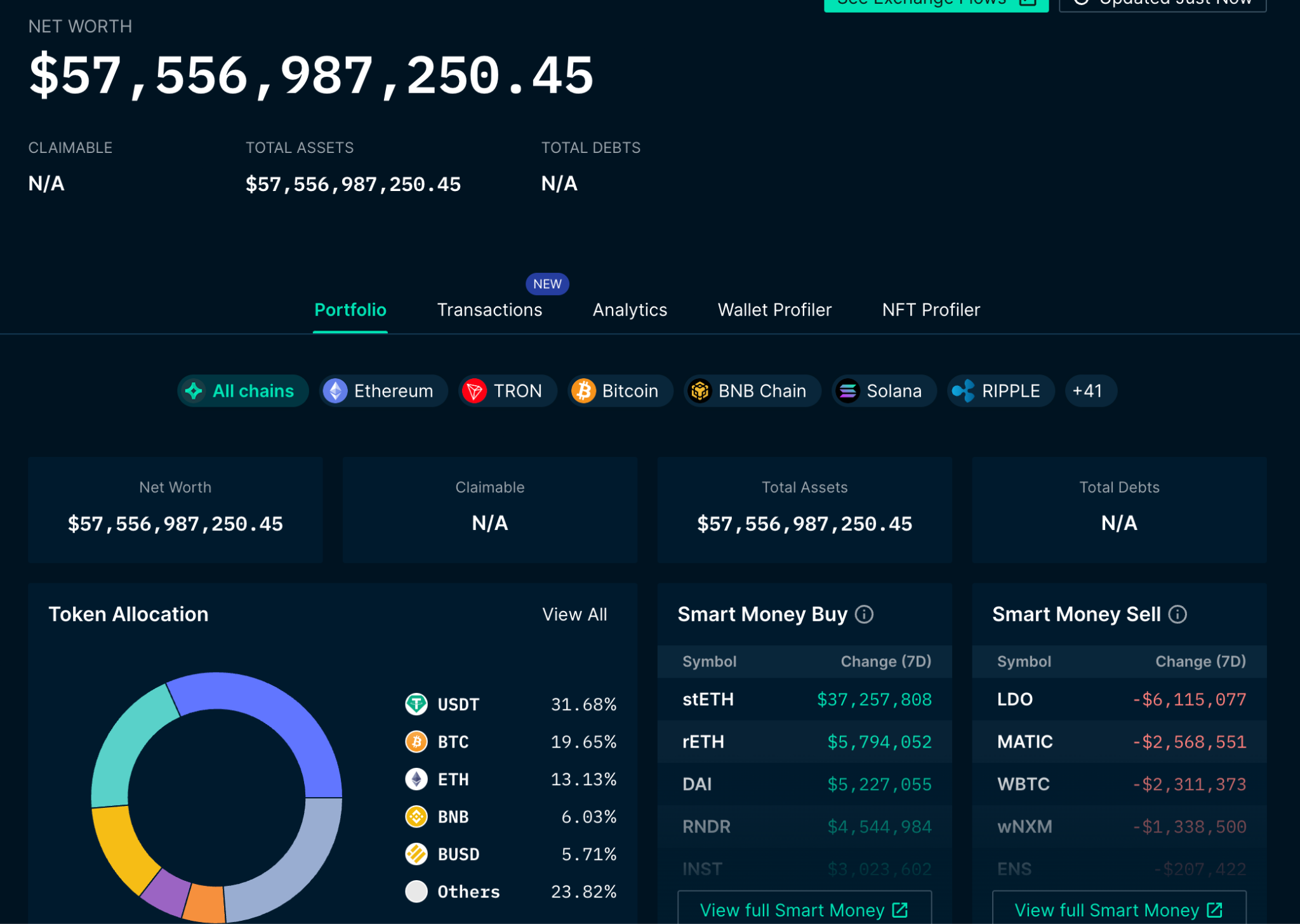The image size is (1300, 924).
Task: Click the USDT token icon
Action: 416,704
